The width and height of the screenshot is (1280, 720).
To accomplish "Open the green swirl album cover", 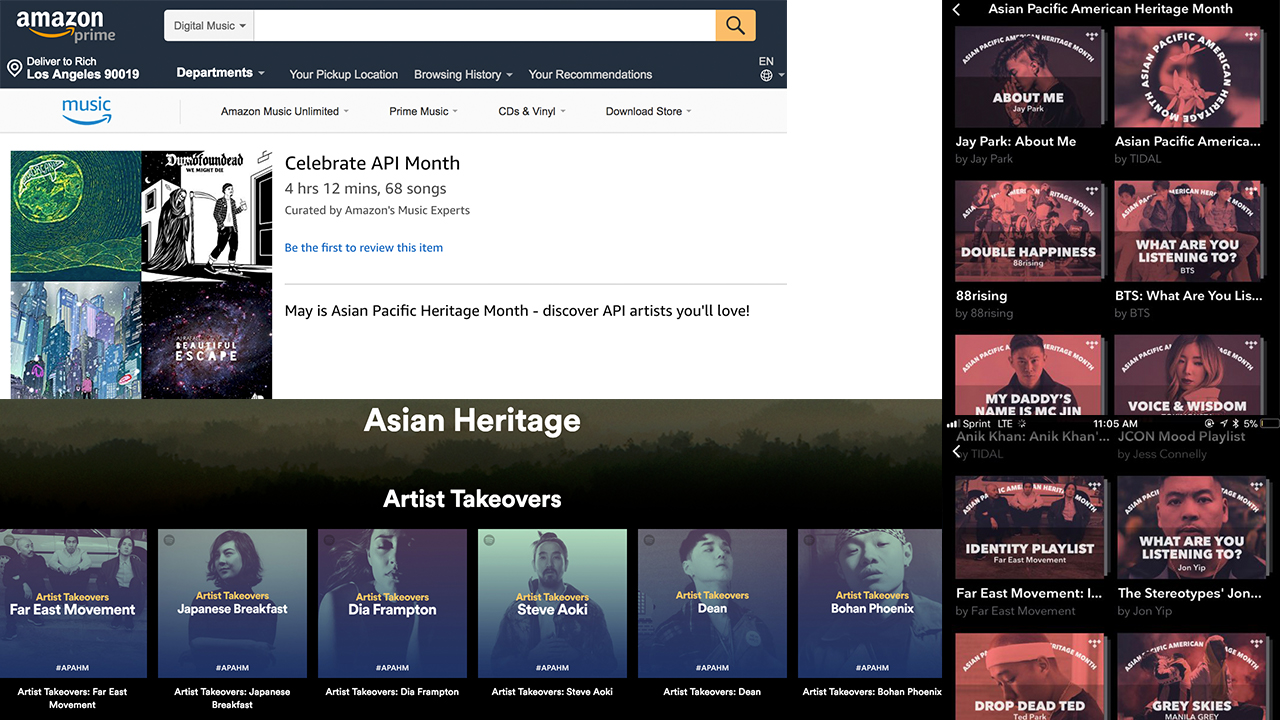I will click(x=75, y=215).
